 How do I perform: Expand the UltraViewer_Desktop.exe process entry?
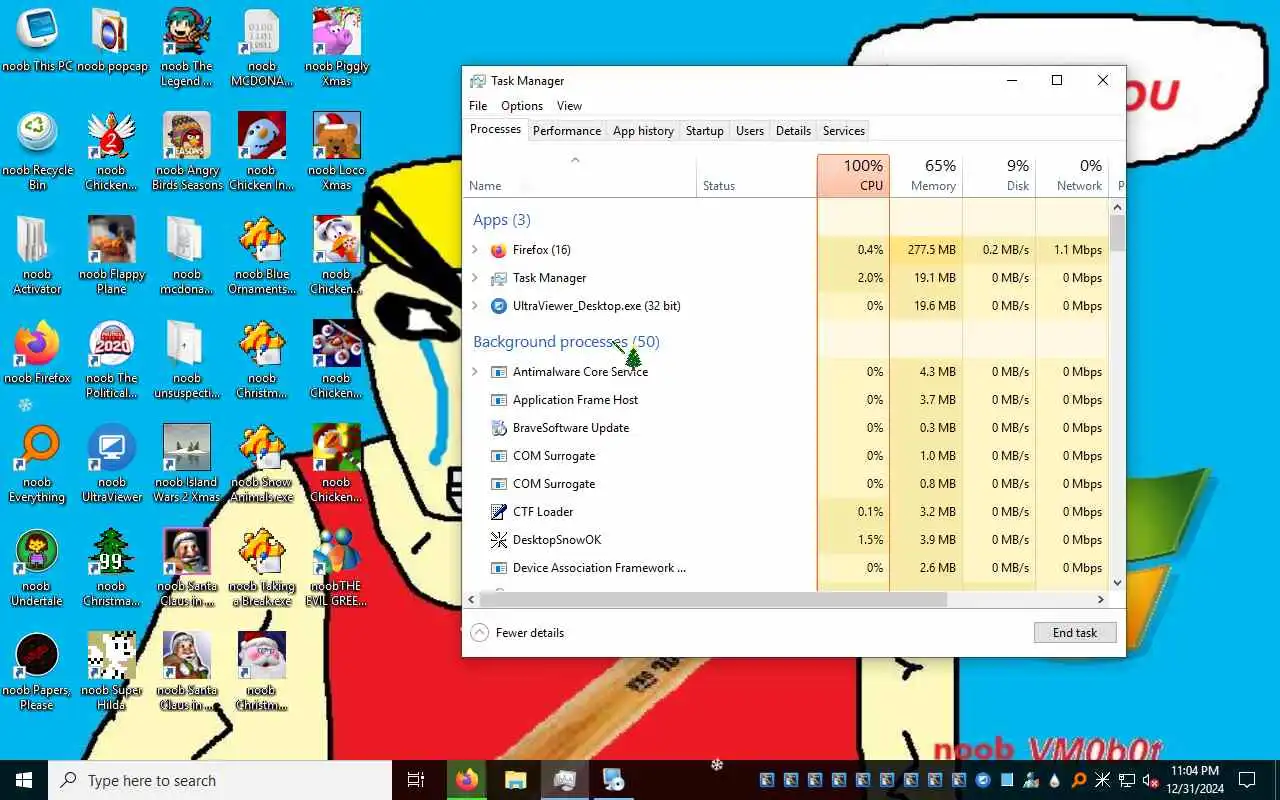[475, 306]
